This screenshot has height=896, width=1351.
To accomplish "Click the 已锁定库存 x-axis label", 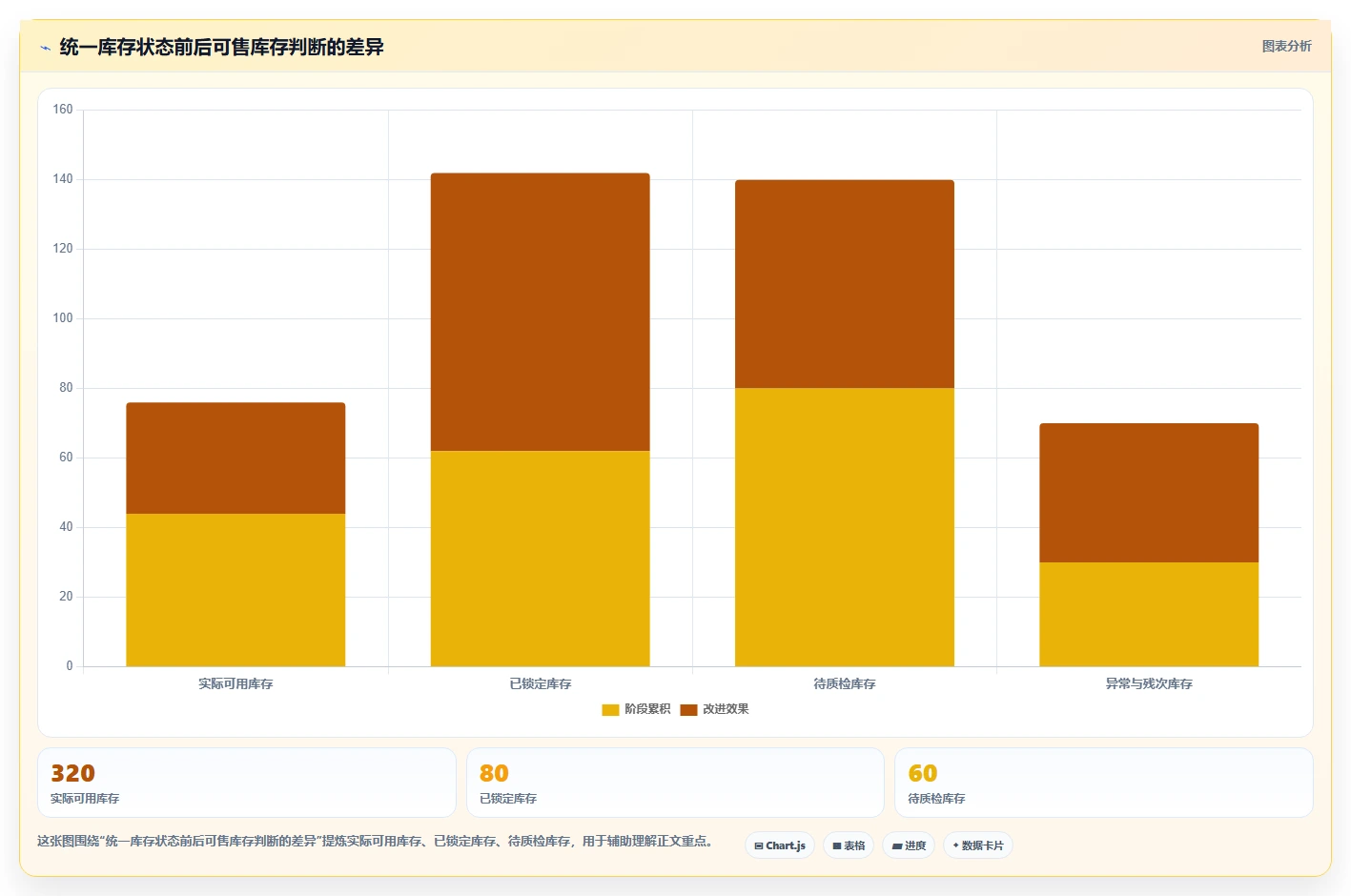I will coord(540,683).
